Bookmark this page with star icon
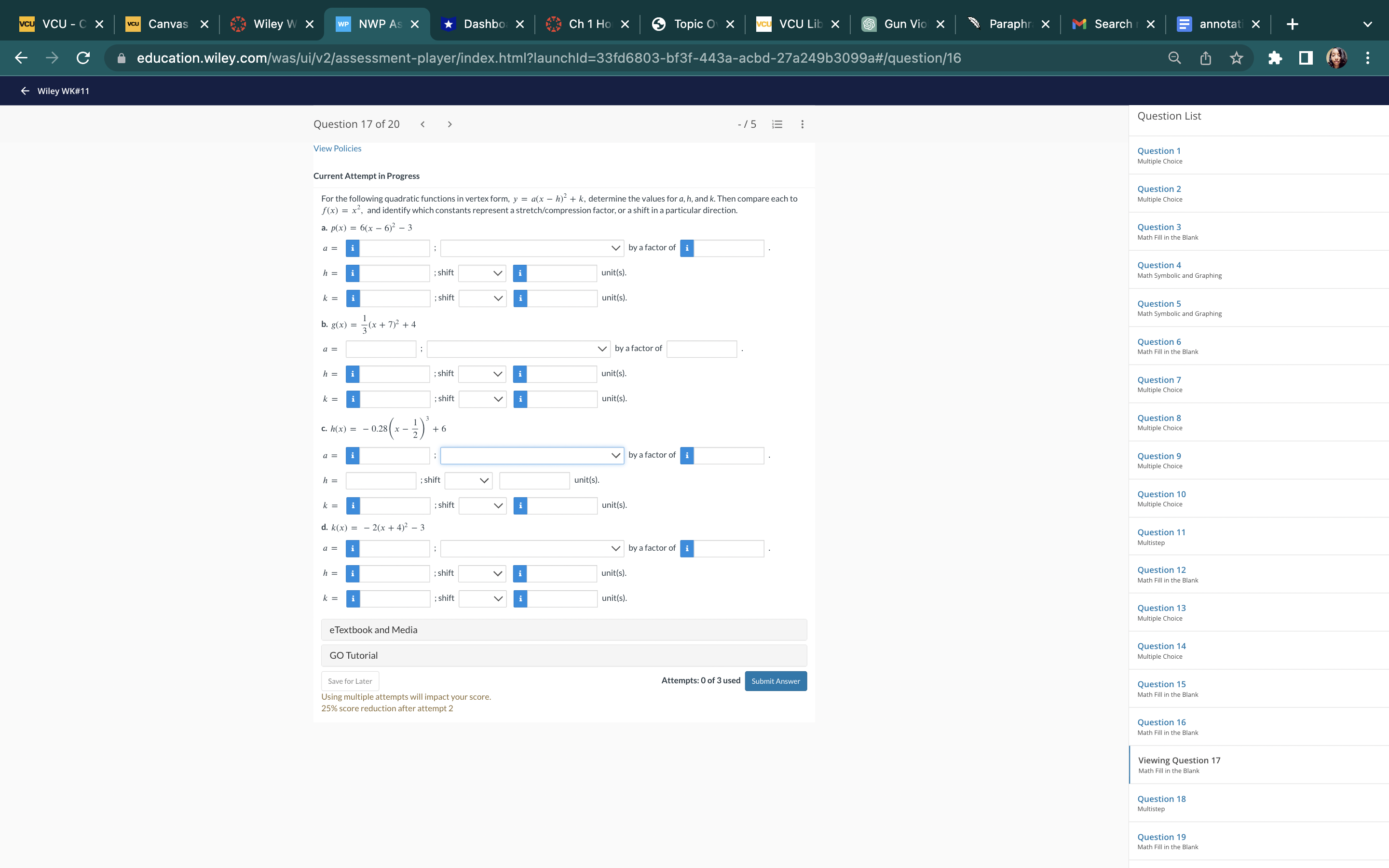 pos(1236,58)
